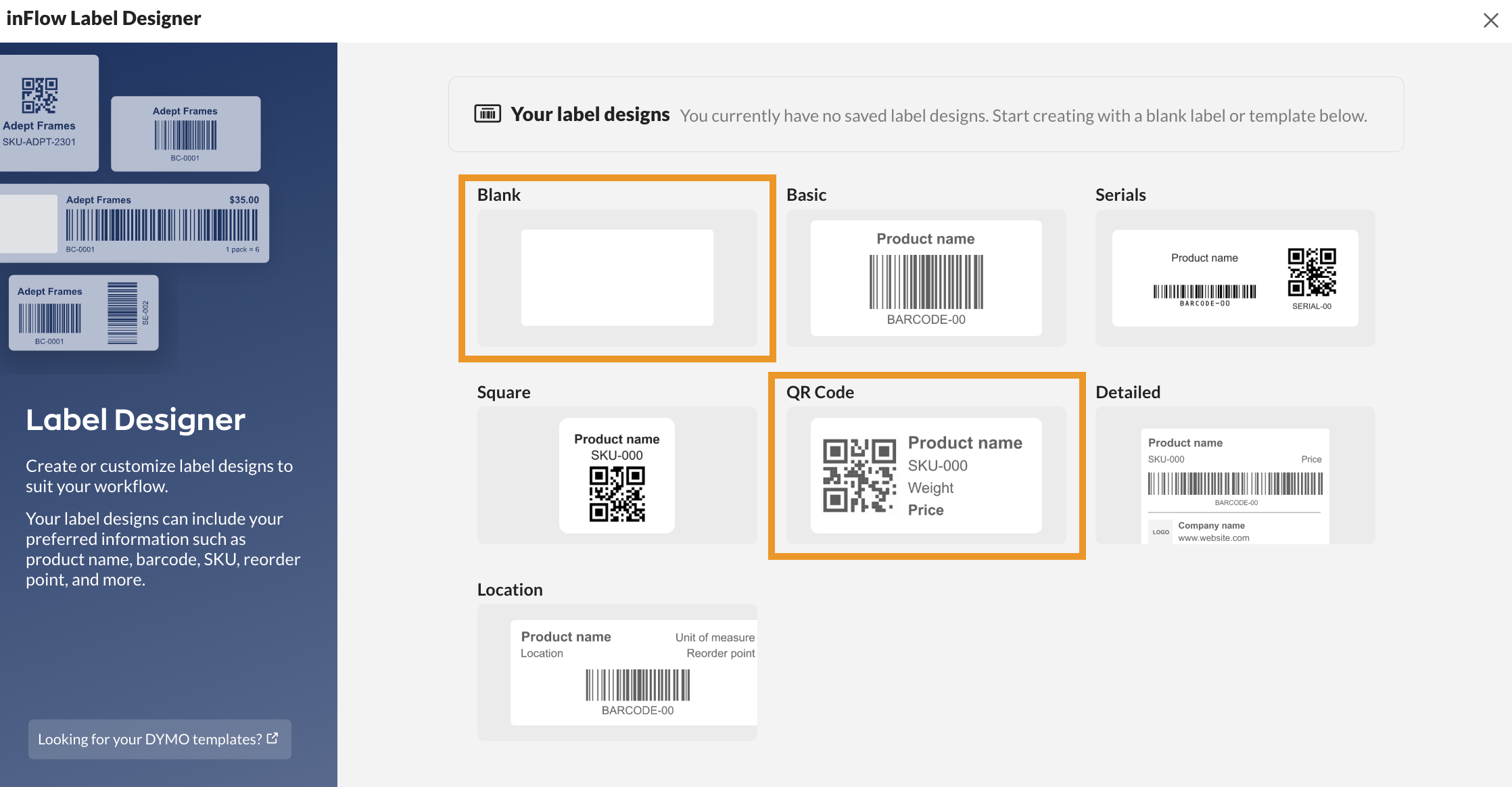Close the inFlow Label Designer window

click(x=1490, y=20)
